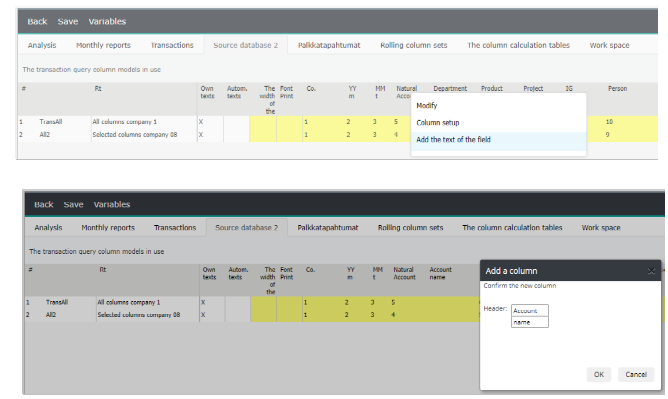Click second Header input containing name
The width and height of the screenshot is (668, 399).
tap(530, 322)
